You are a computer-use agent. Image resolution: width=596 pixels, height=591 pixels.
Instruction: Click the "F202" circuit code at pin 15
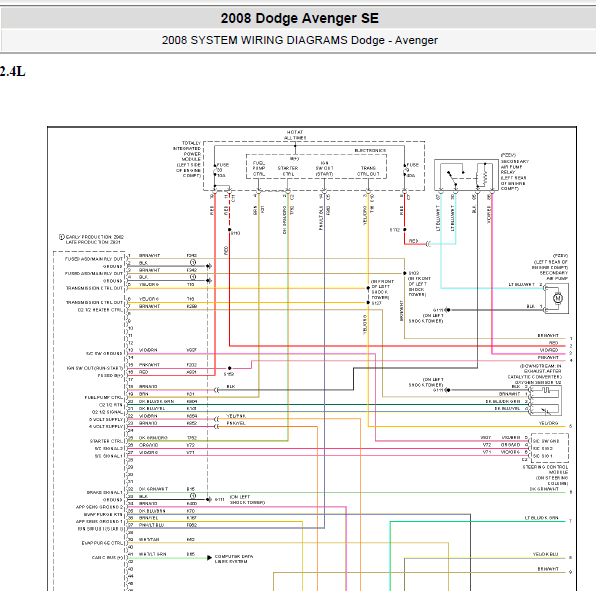[192, 364]
